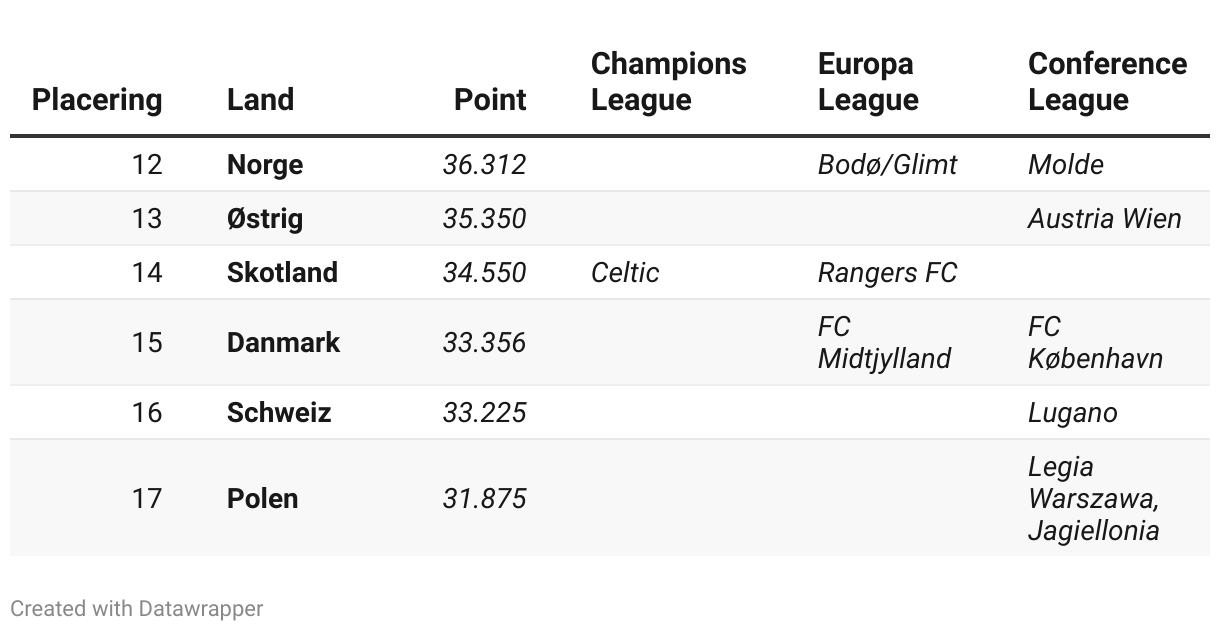
Task: Click the Celtic entry under Champions League
Action: [625, 272]
